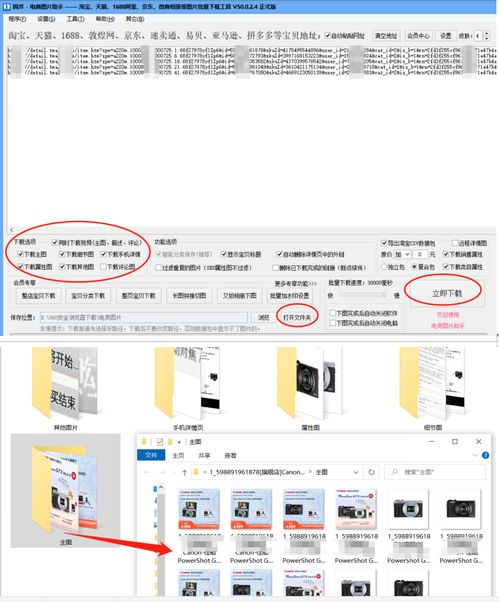
Task: Click the 清空地址 button
Action: click(386, 36)
